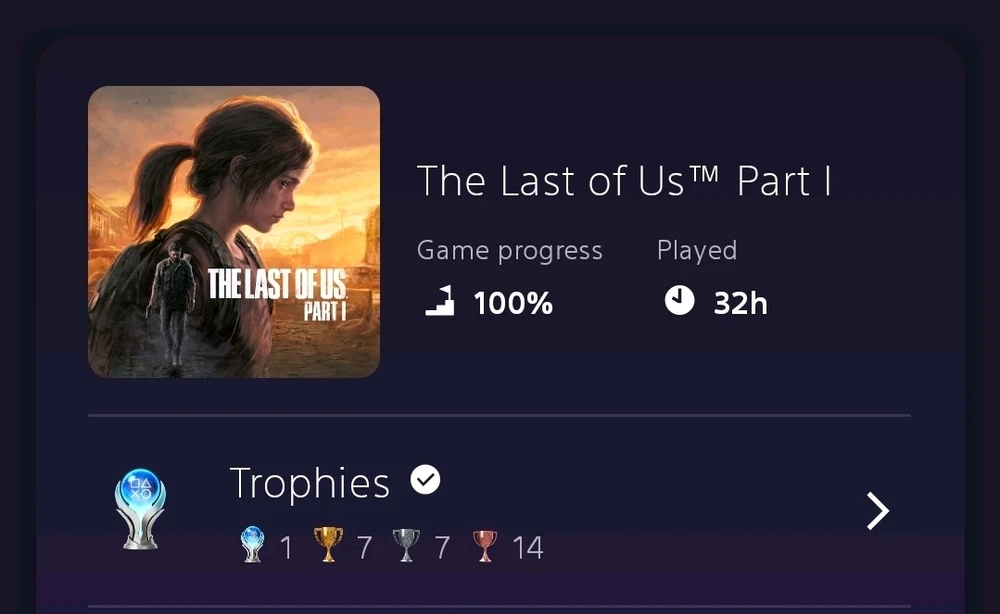Click the gold trophy icon
1000x614 pixels.
click(328, 546)
